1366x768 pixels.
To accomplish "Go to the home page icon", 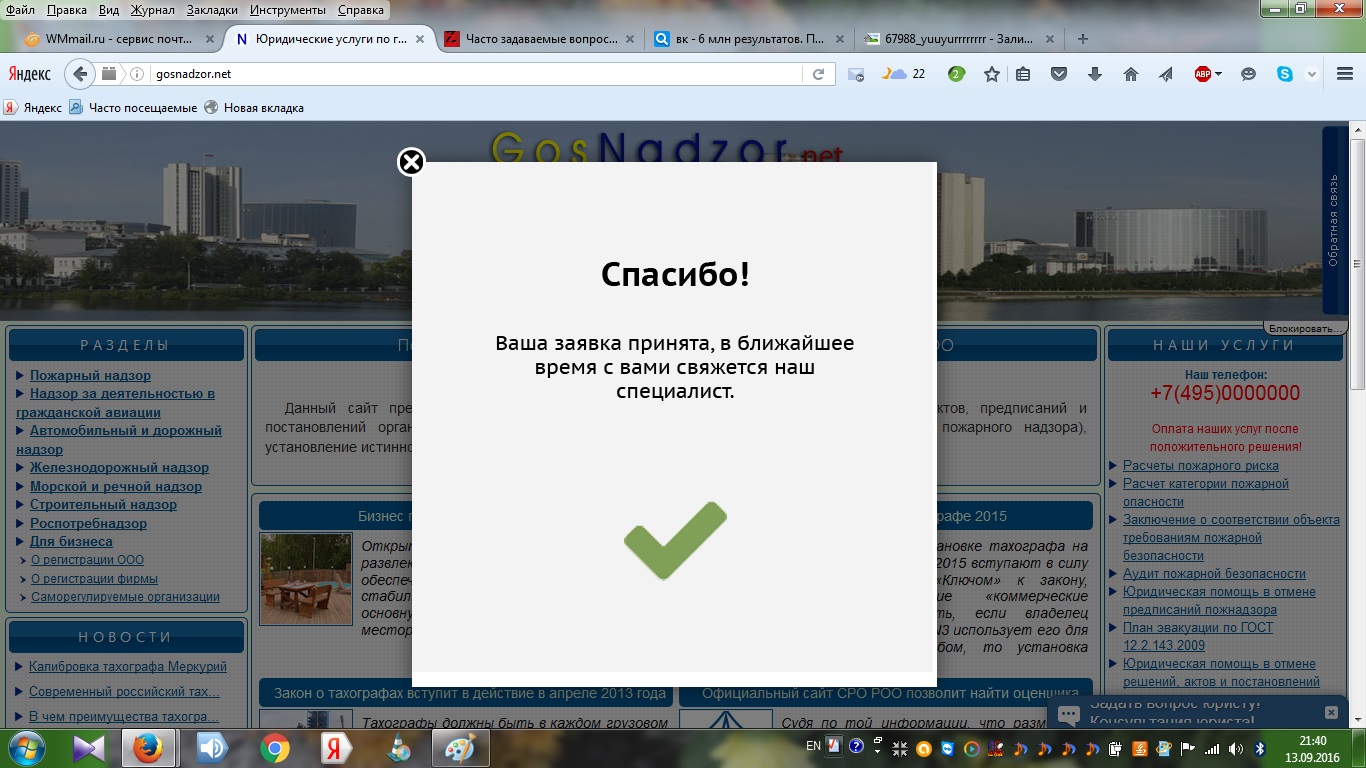I will [1131, 74].
